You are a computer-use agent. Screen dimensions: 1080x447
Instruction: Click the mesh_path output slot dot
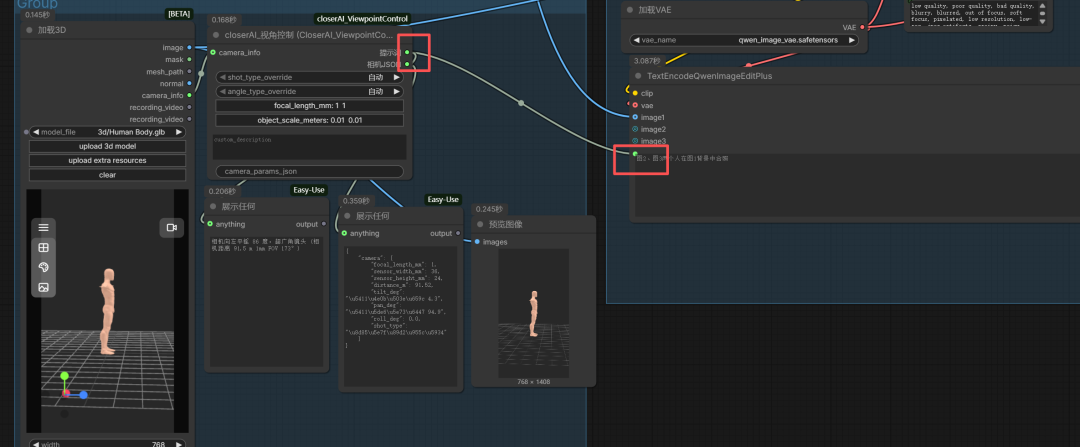click(189, 72)
